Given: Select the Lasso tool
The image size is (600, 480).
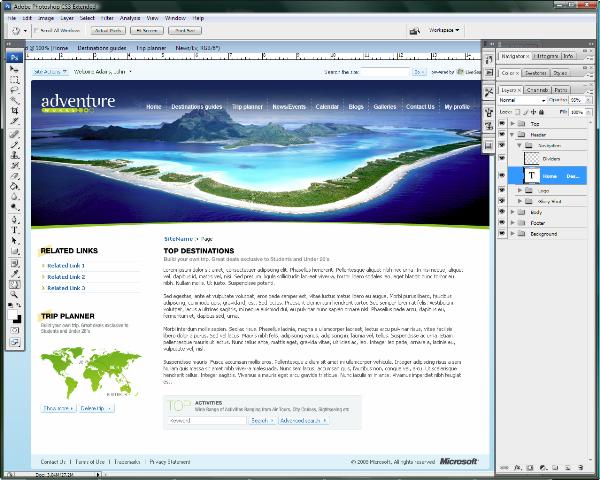Looking at the screenshot, I should click(14, 90).
